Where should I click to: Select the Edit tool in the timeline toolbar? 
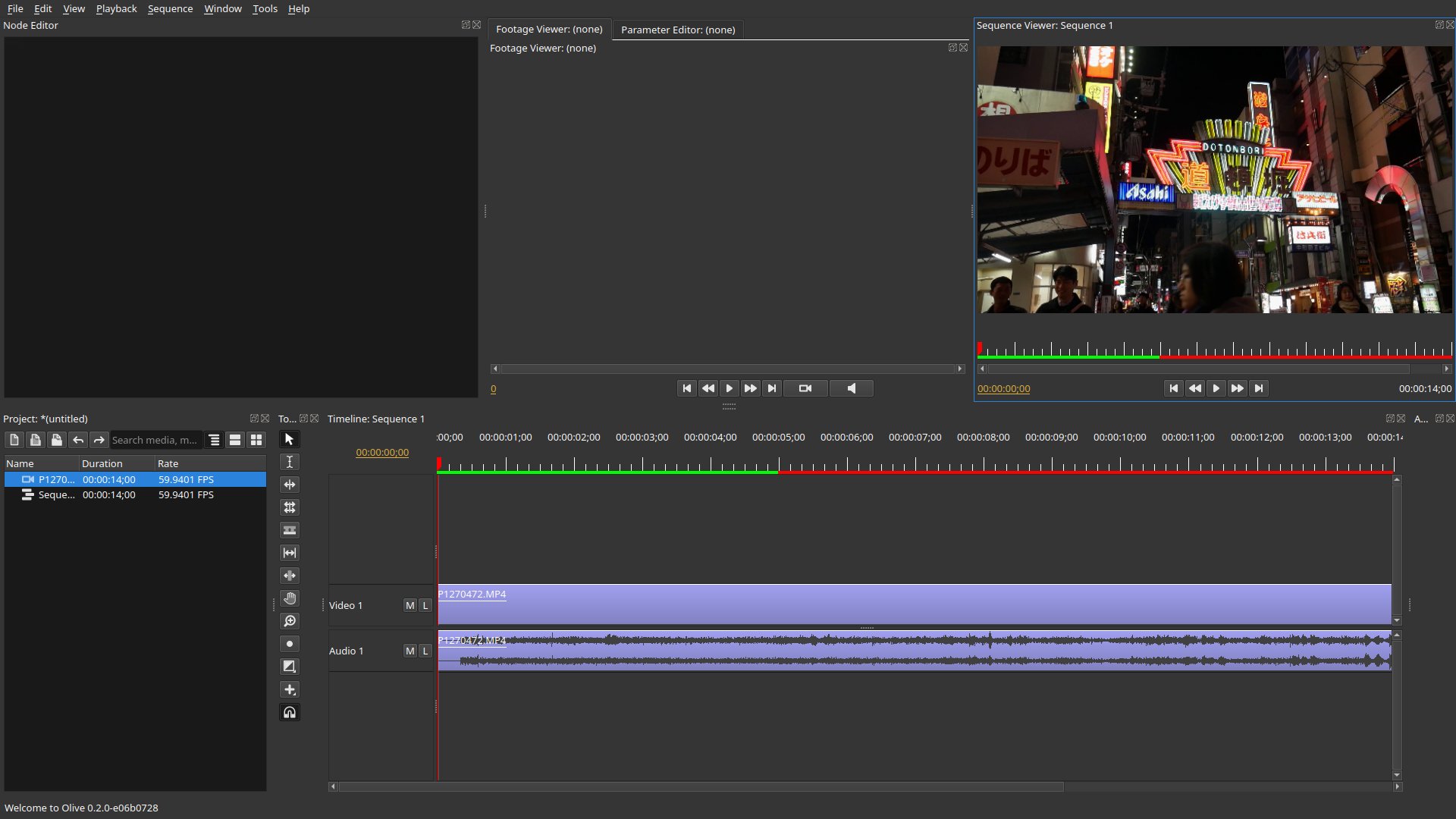click(x=289, y=462)
